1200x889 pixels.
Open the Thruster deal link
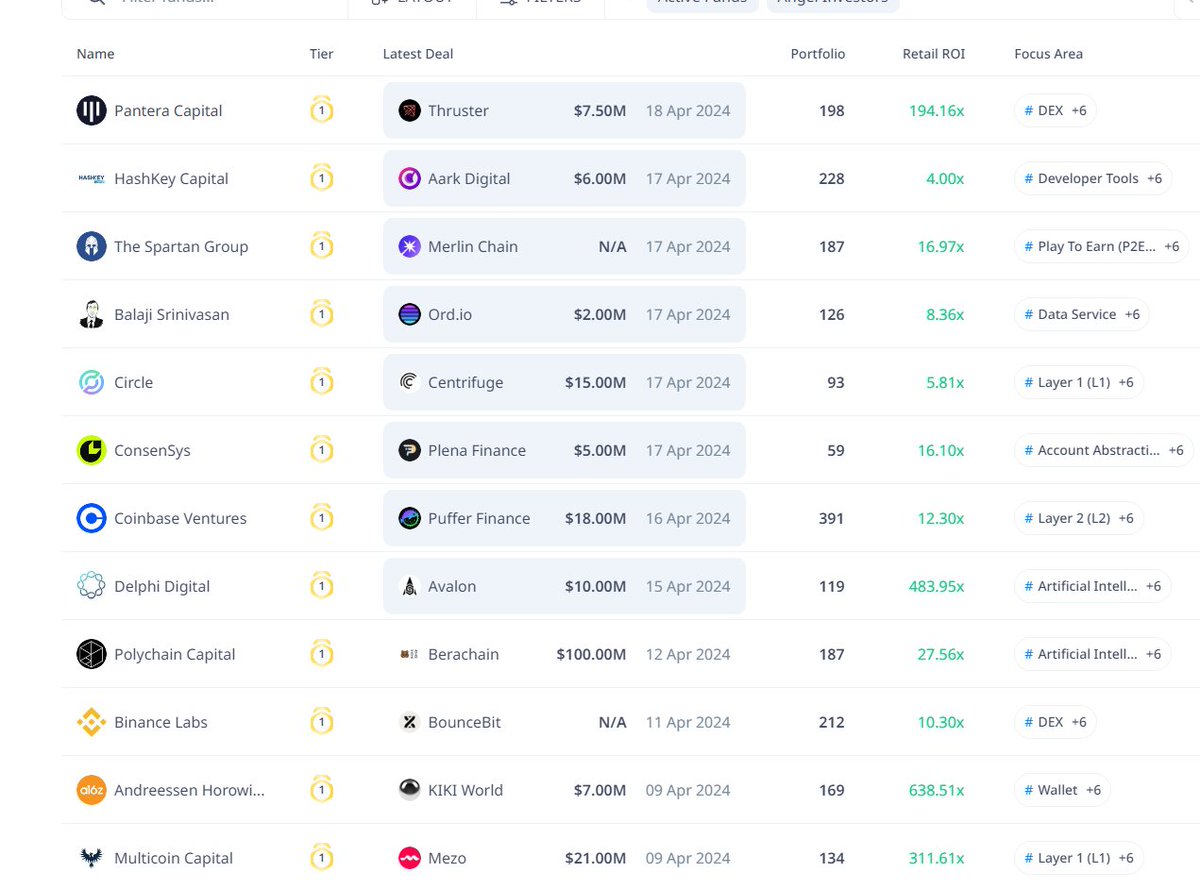click(458, 111)
